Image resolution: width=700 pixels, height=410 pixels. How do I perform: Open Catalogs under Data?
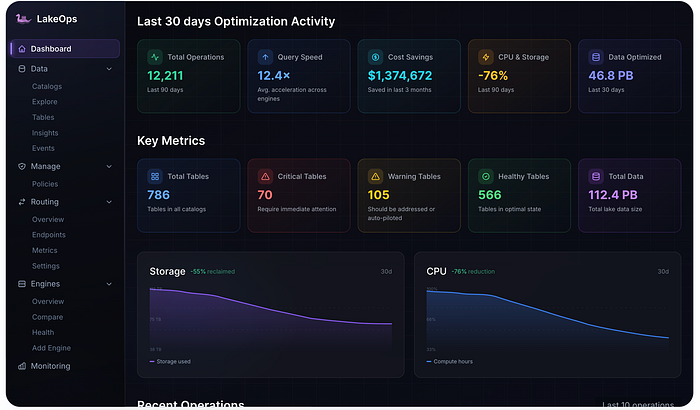click(x=47, y=86)
